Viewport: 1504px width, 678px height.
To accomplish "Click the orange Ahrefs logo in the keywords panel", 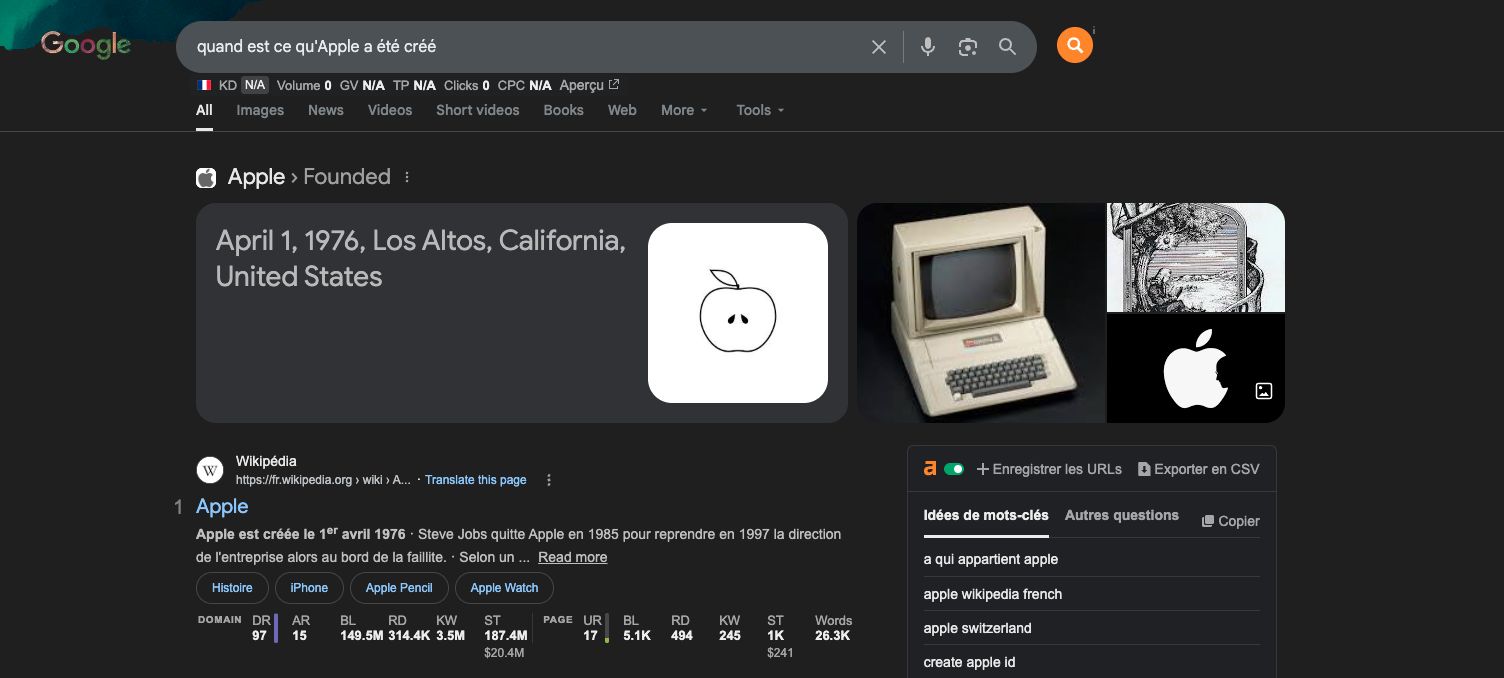I will pyautogui.click(x=929, y=467).
